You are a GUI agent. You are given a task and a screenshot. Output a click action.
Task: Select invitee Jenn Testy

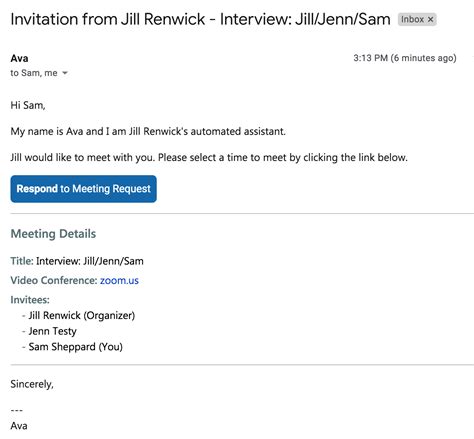click(x=53, y=331)
